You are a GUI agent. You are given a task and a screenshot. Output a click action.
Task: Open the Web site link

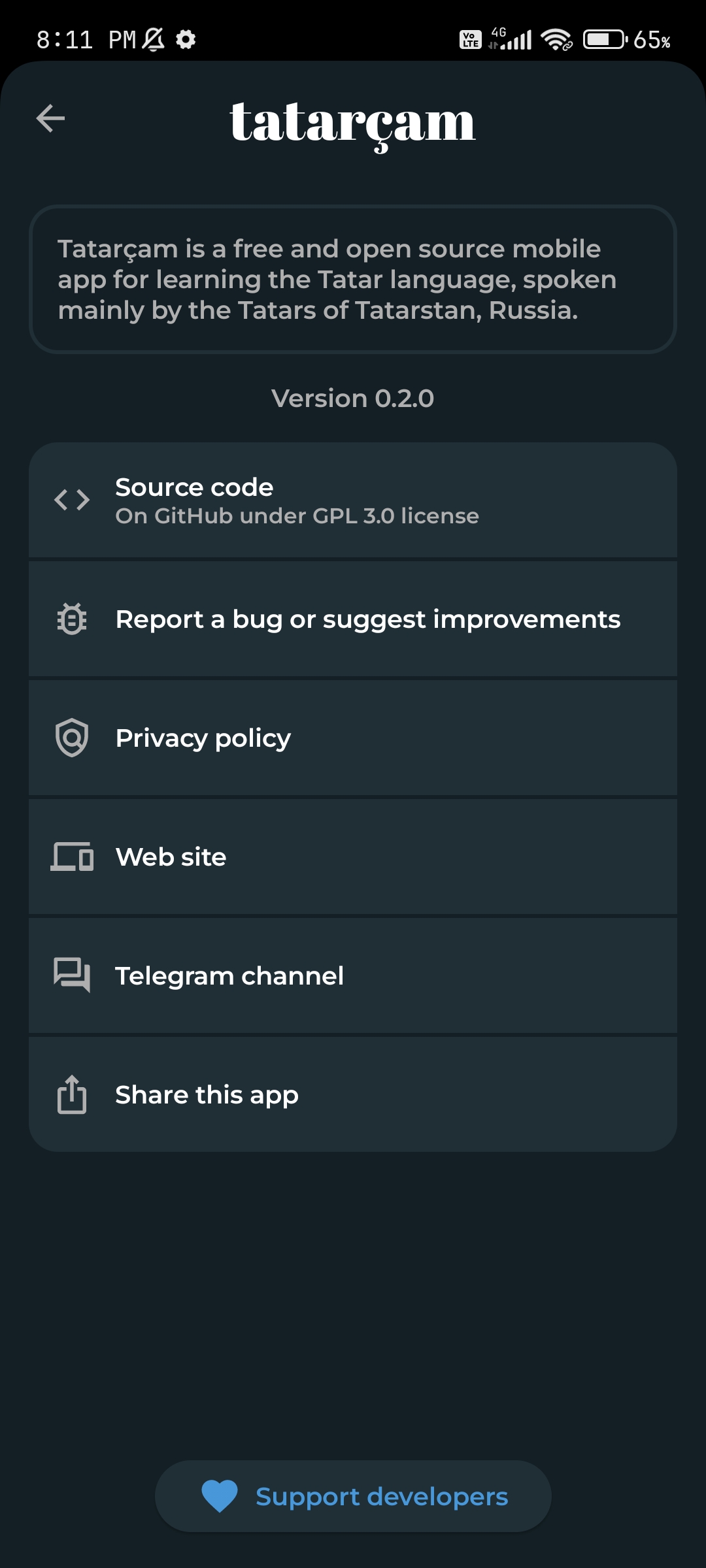353,857
